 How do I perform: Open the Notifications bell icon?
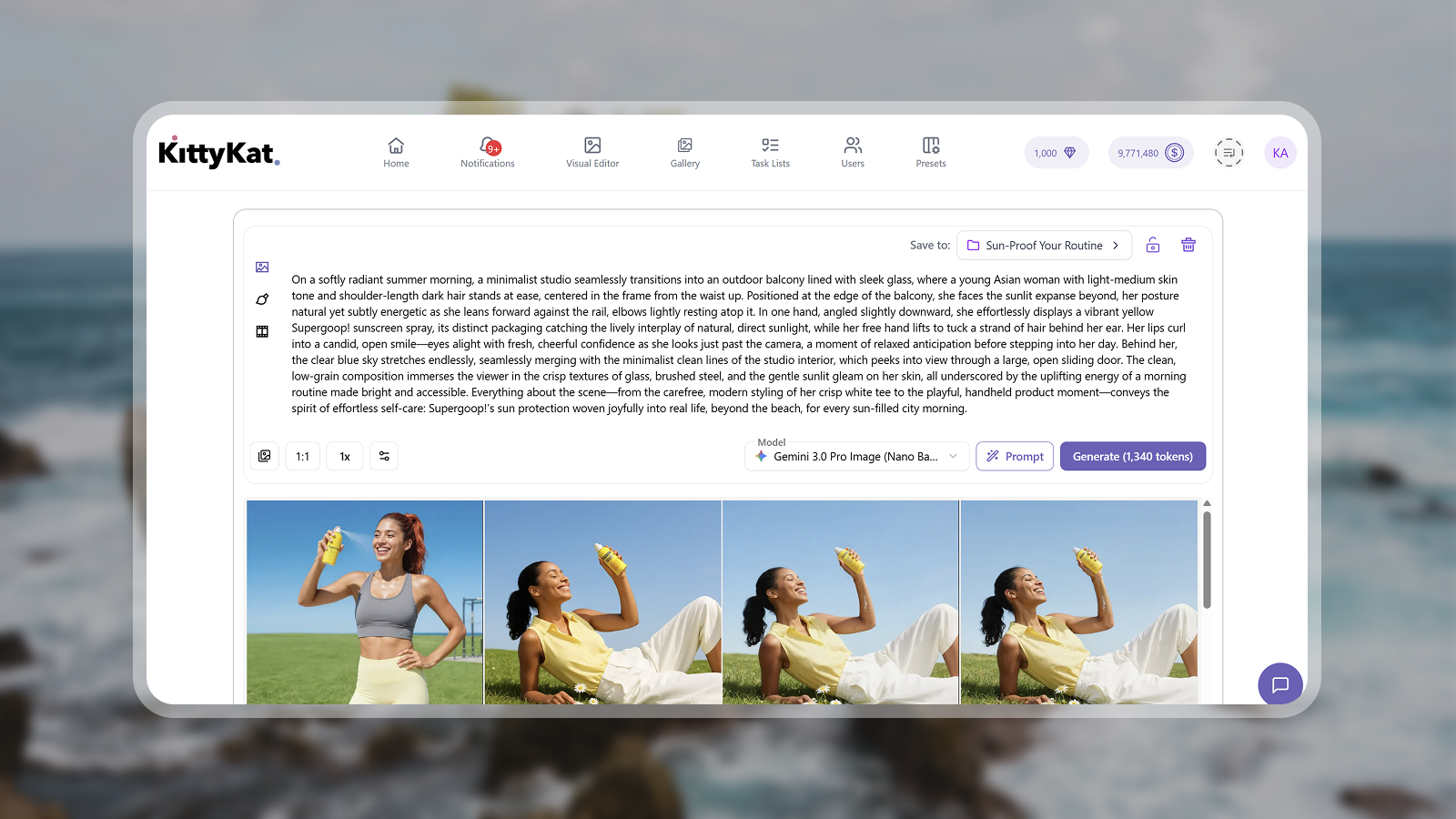tap(488, 147)
